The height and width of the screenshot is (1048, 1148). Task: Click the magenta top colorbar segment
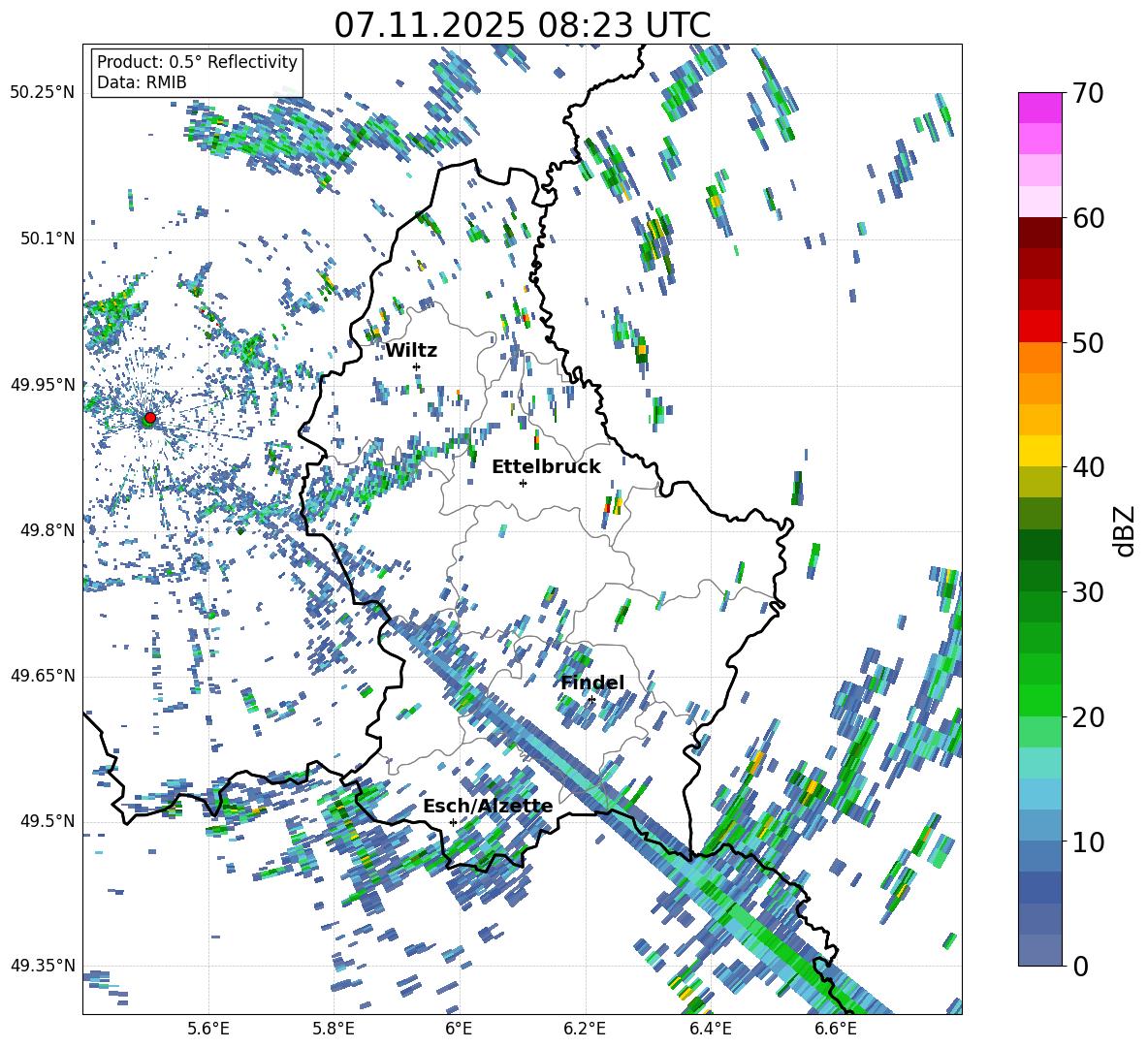[x=1039, y=108]
